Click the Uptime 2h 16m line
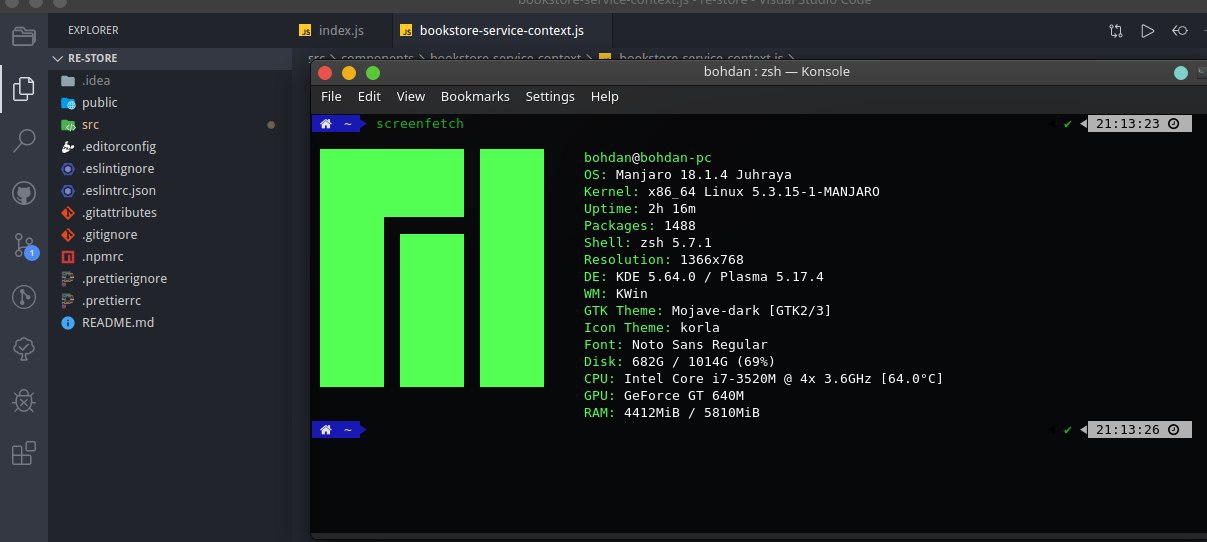1207x542 pixels. click(x=640, y=209)
